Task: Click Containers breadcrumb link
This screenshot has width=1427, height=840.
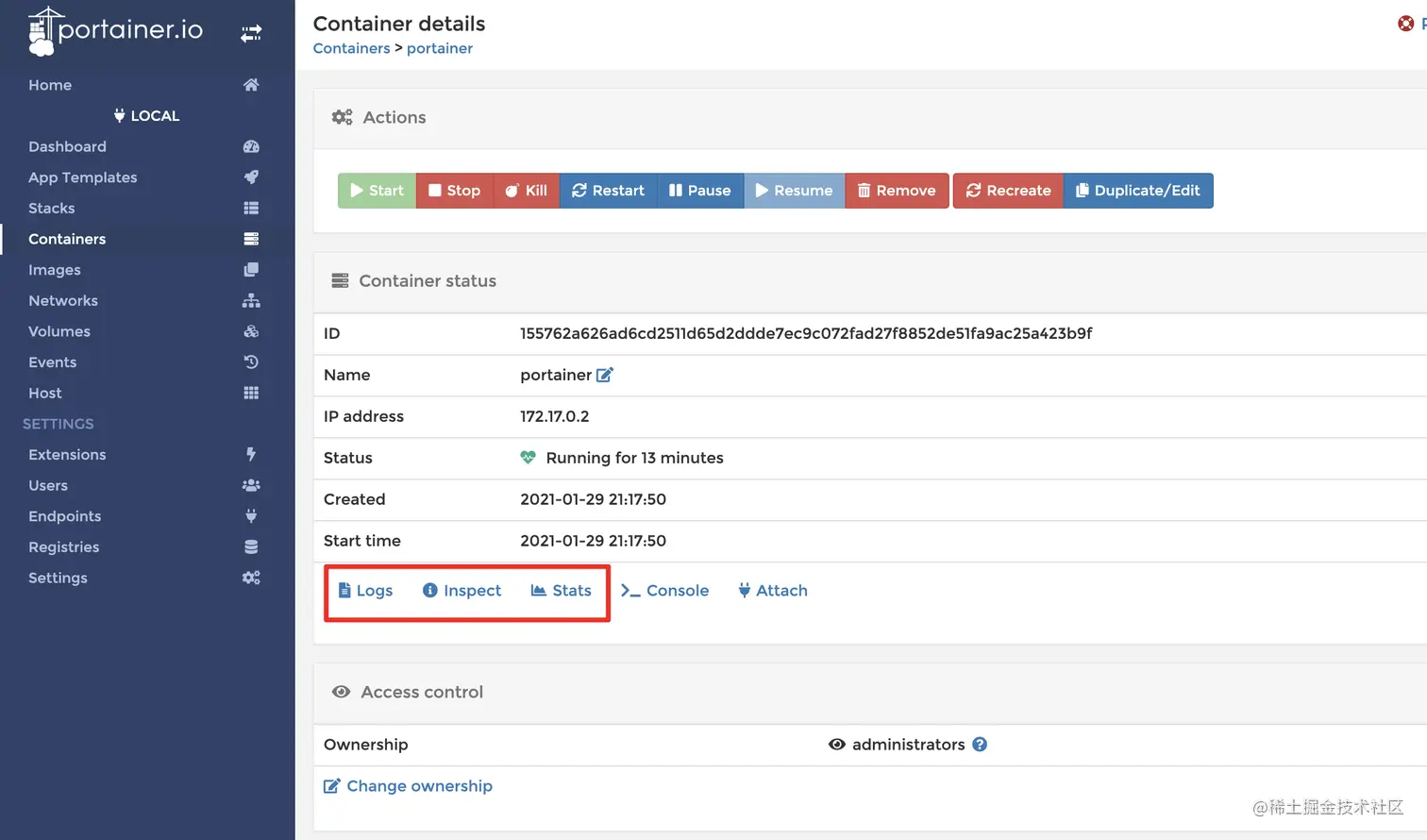Action: 351,48
